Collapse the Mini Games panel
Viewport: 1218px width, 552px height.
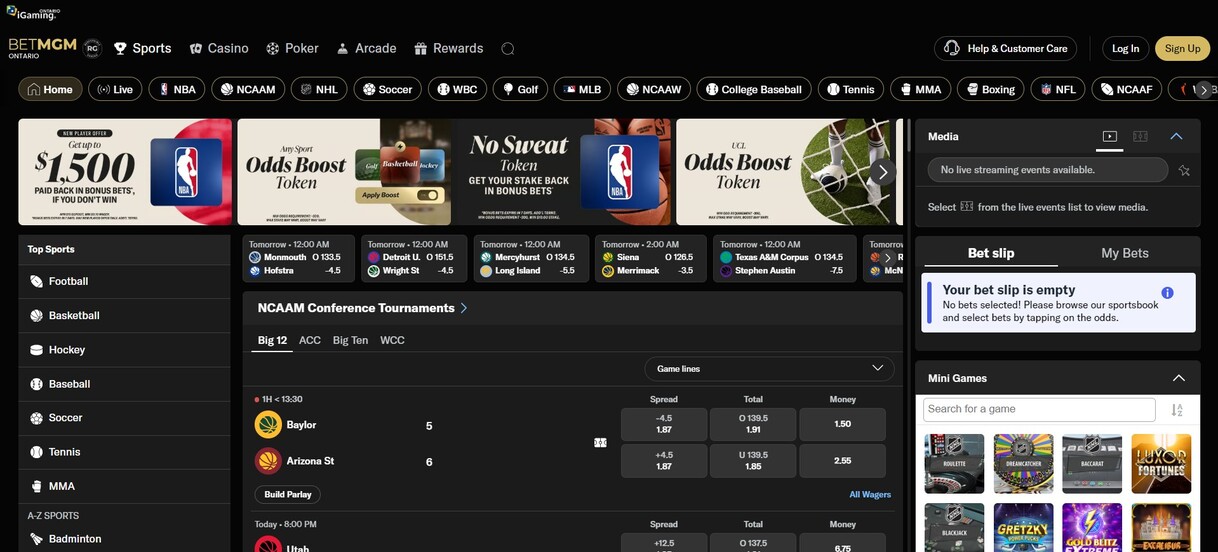click(x=1179, y=378)
